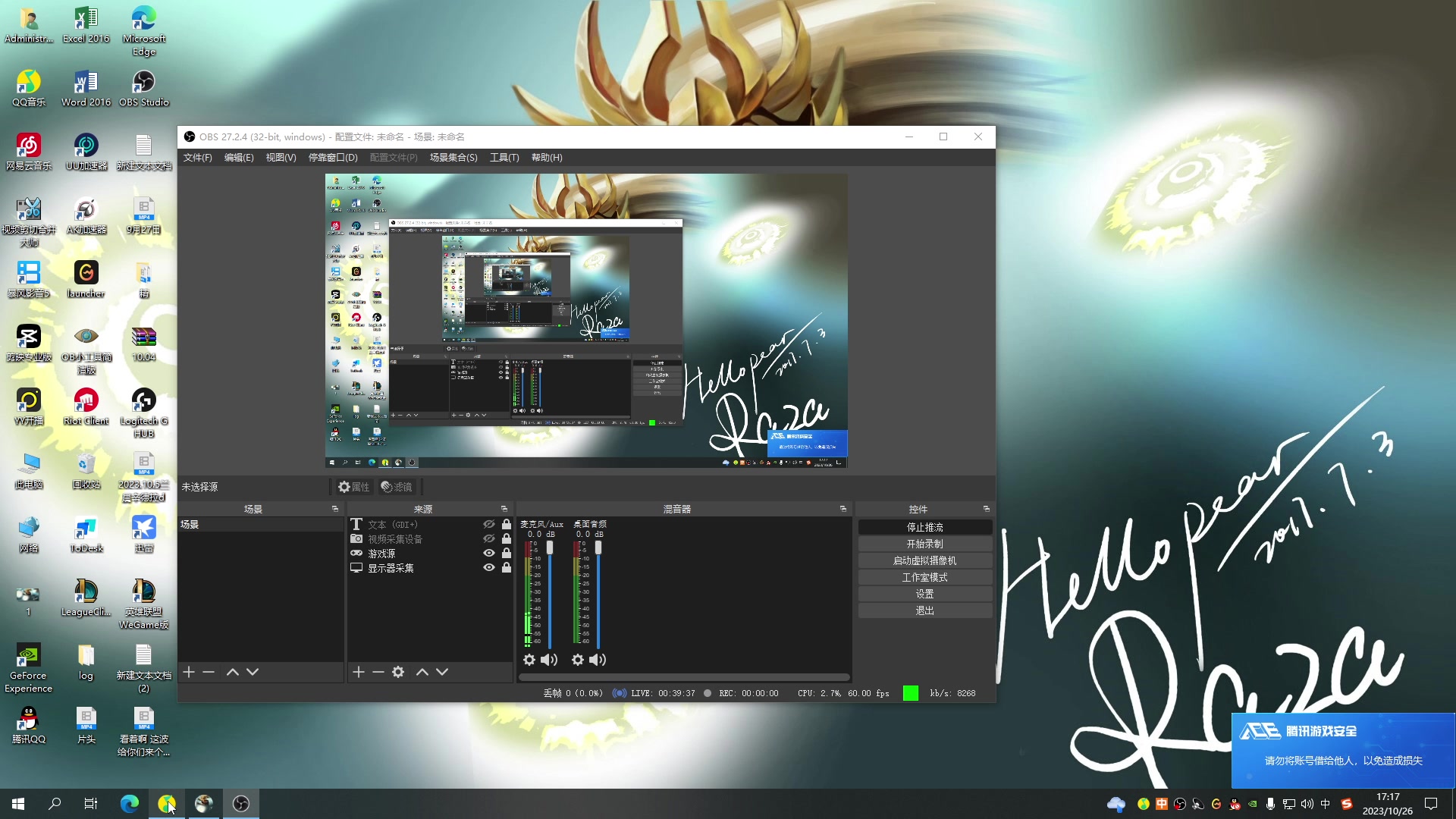Open OBS Studio desktop shortcut
Viewport: 1456px width, 819px height.
pos(143,88)
